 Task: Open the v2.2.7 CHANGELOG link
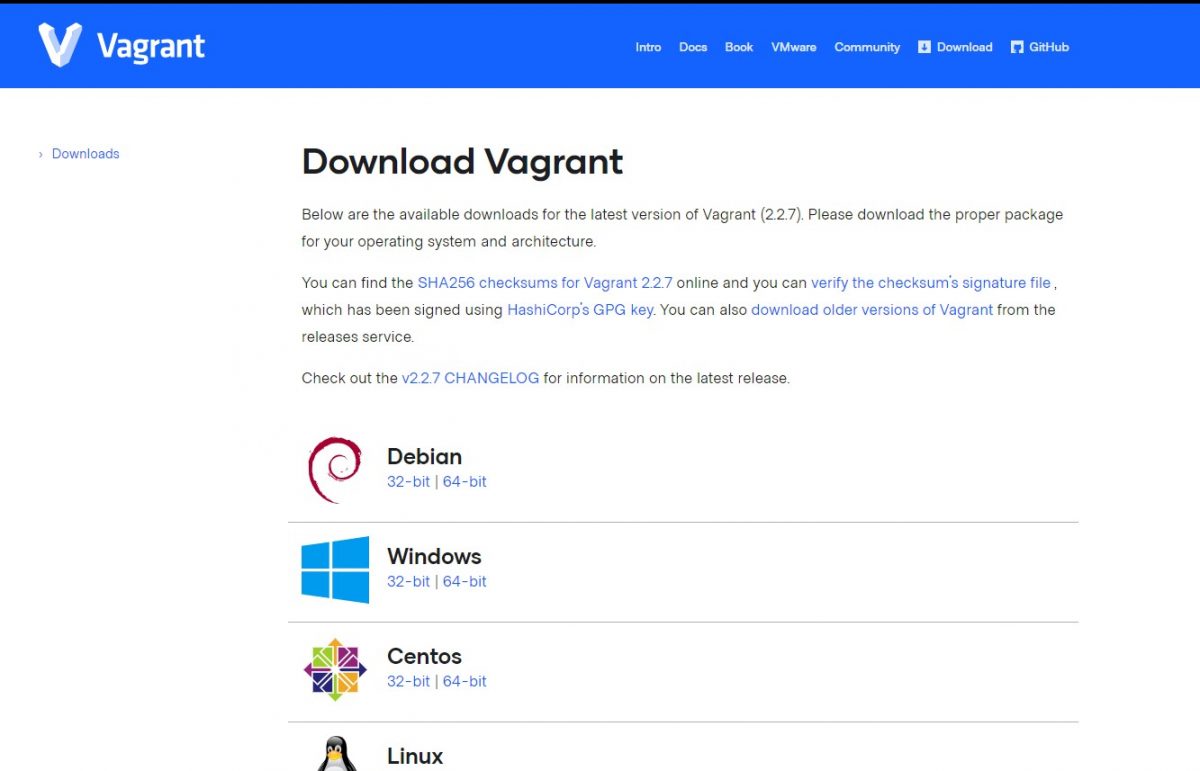tap(470, 378)
